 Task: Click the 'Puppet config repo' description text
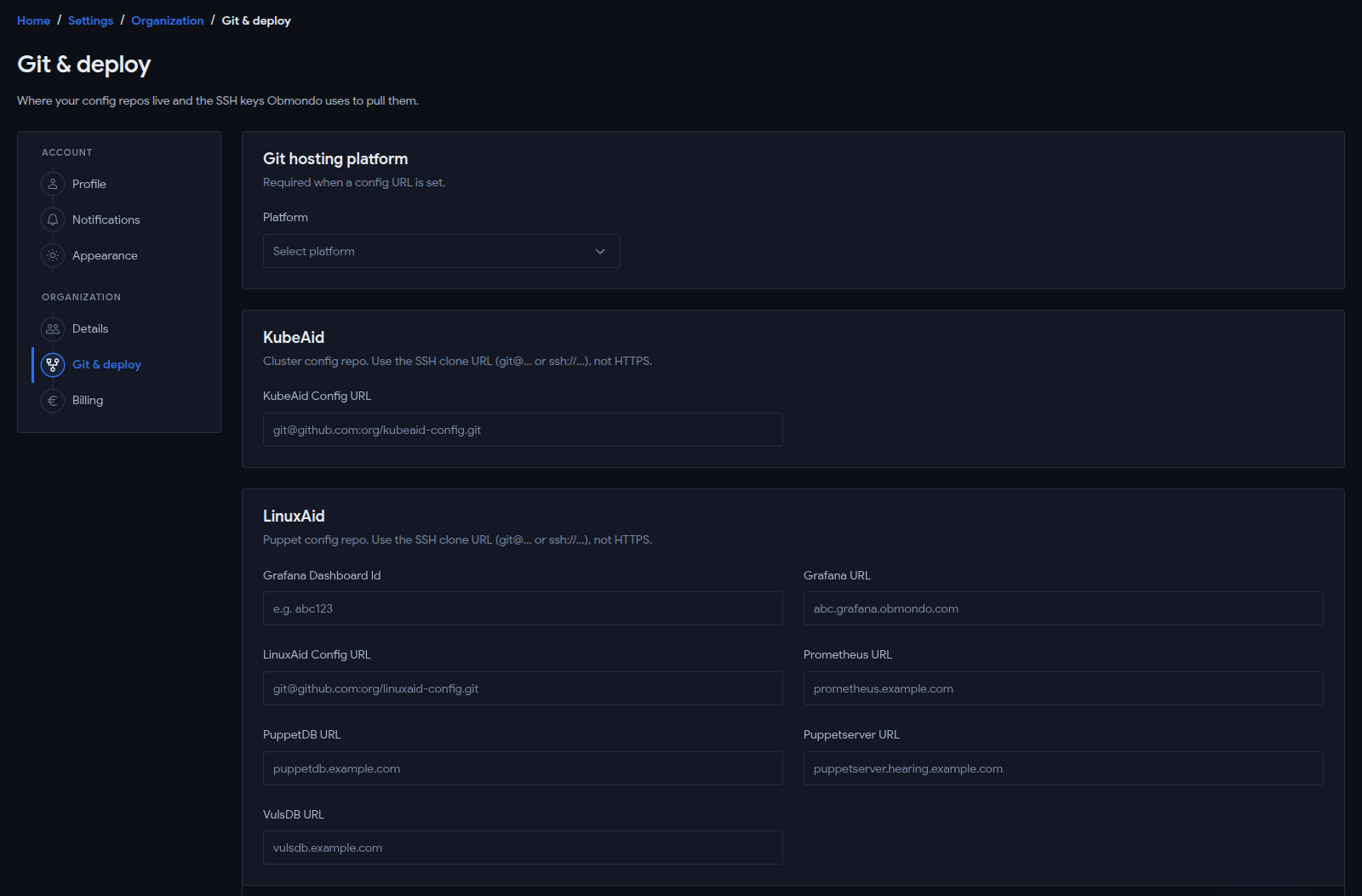click(457, 539)
